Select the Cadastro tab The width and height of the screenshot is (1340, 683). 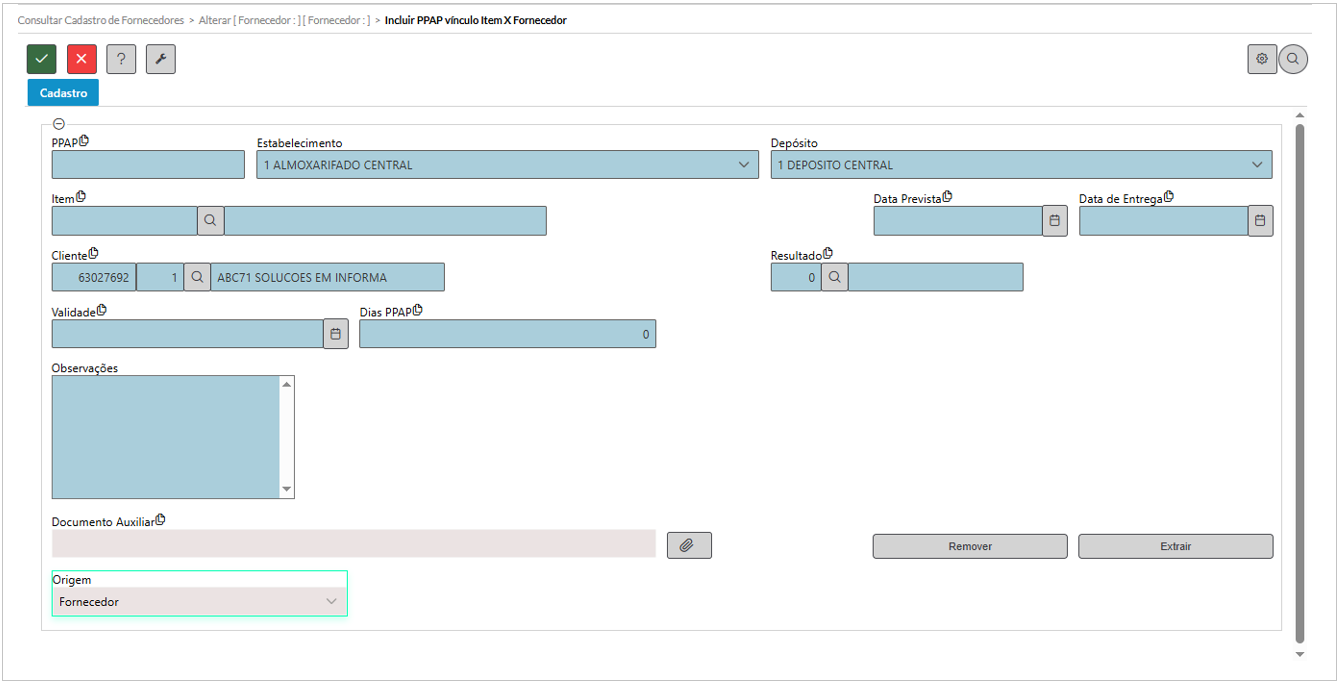63,93
